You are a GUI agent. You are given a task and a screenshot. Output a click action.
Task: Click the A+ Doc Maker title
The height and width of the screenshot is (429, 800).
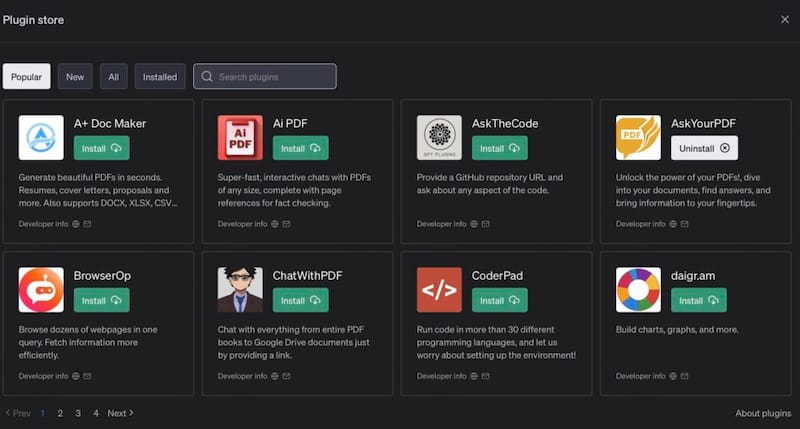(x=110, y=123)
